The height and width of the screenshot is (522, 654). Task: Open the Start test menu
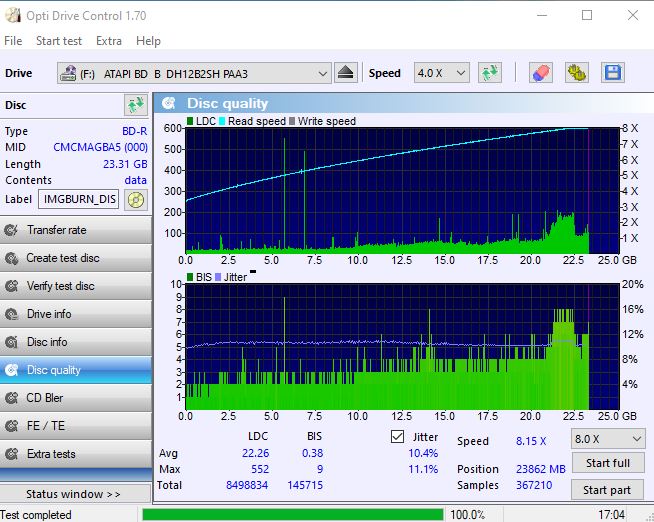click(x=59, y=41)
